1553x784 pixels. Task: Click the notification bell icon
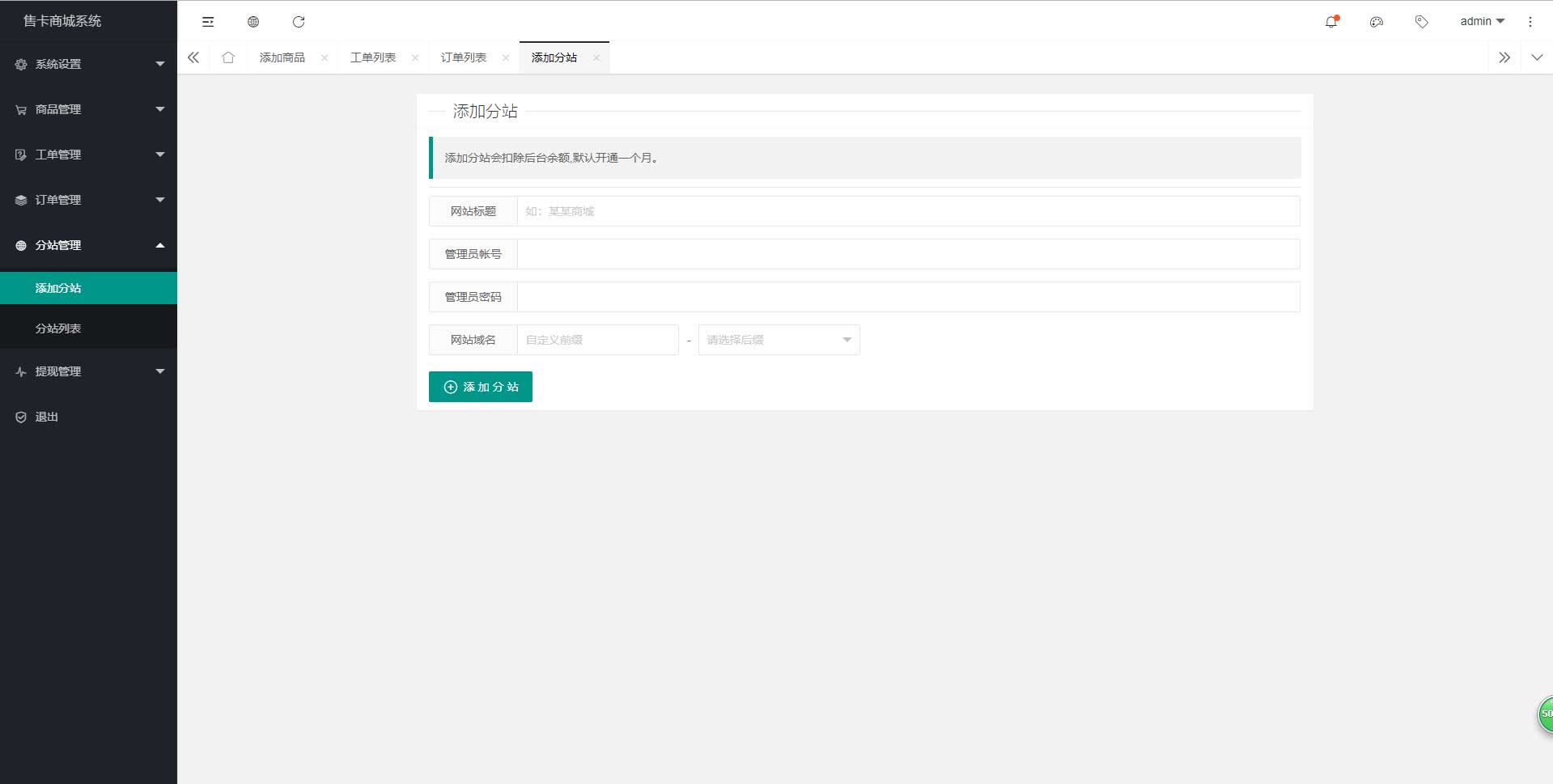coord(1330,22)
